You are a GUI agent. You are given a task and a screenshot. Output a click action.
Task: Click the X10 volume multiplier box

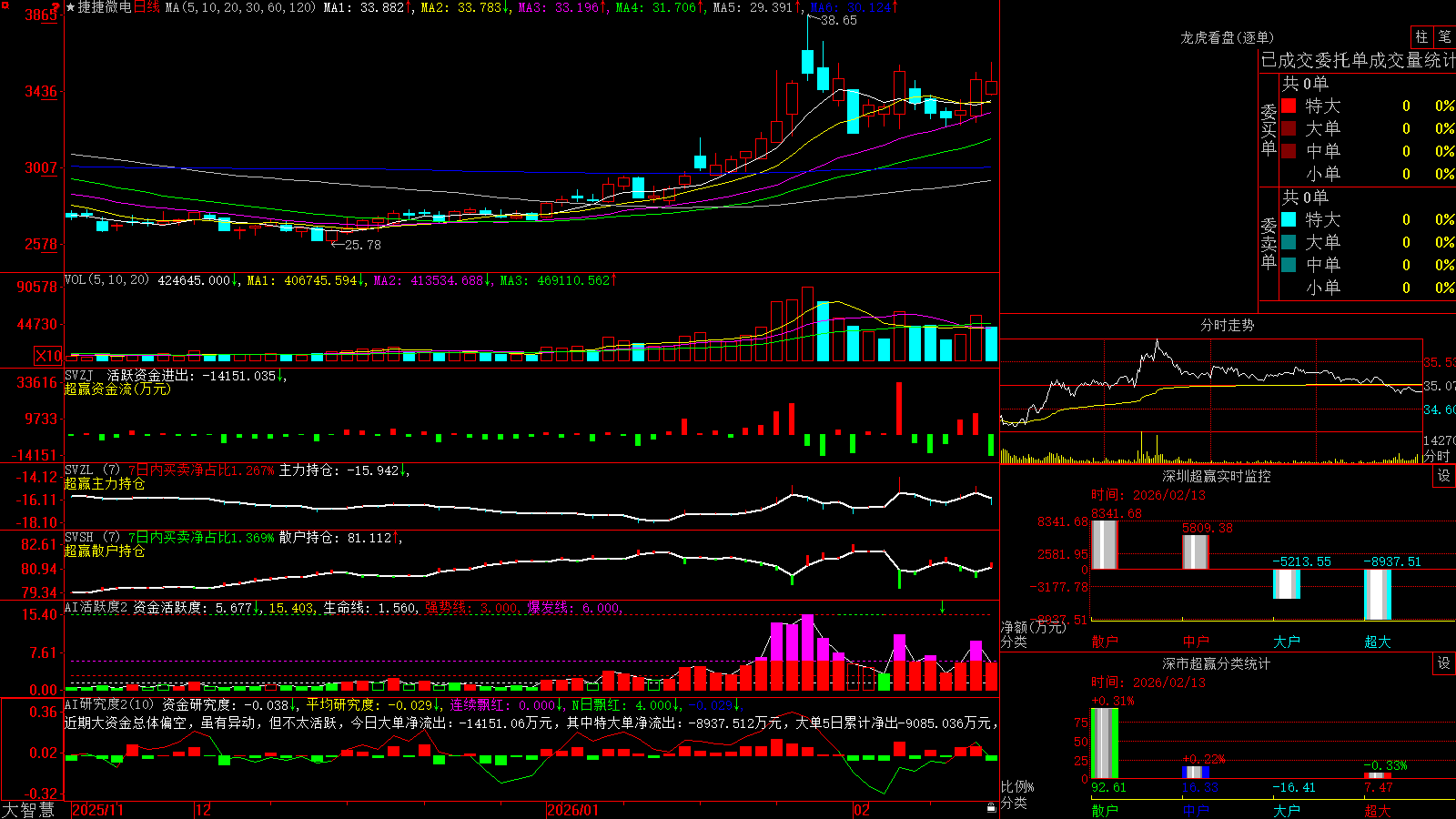(x=48, y=356)
